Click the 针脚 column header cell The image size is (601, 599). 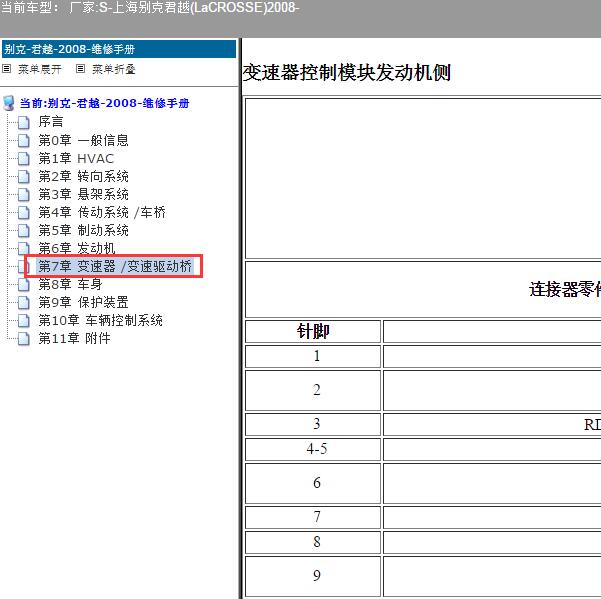tap(313, 332)
